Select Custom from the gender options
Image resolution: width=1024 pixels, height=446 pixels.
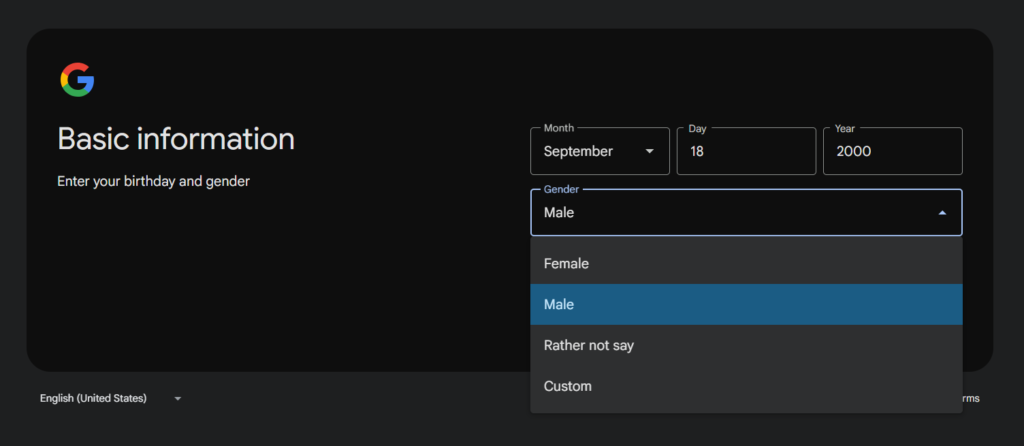(x=568, y=386)
